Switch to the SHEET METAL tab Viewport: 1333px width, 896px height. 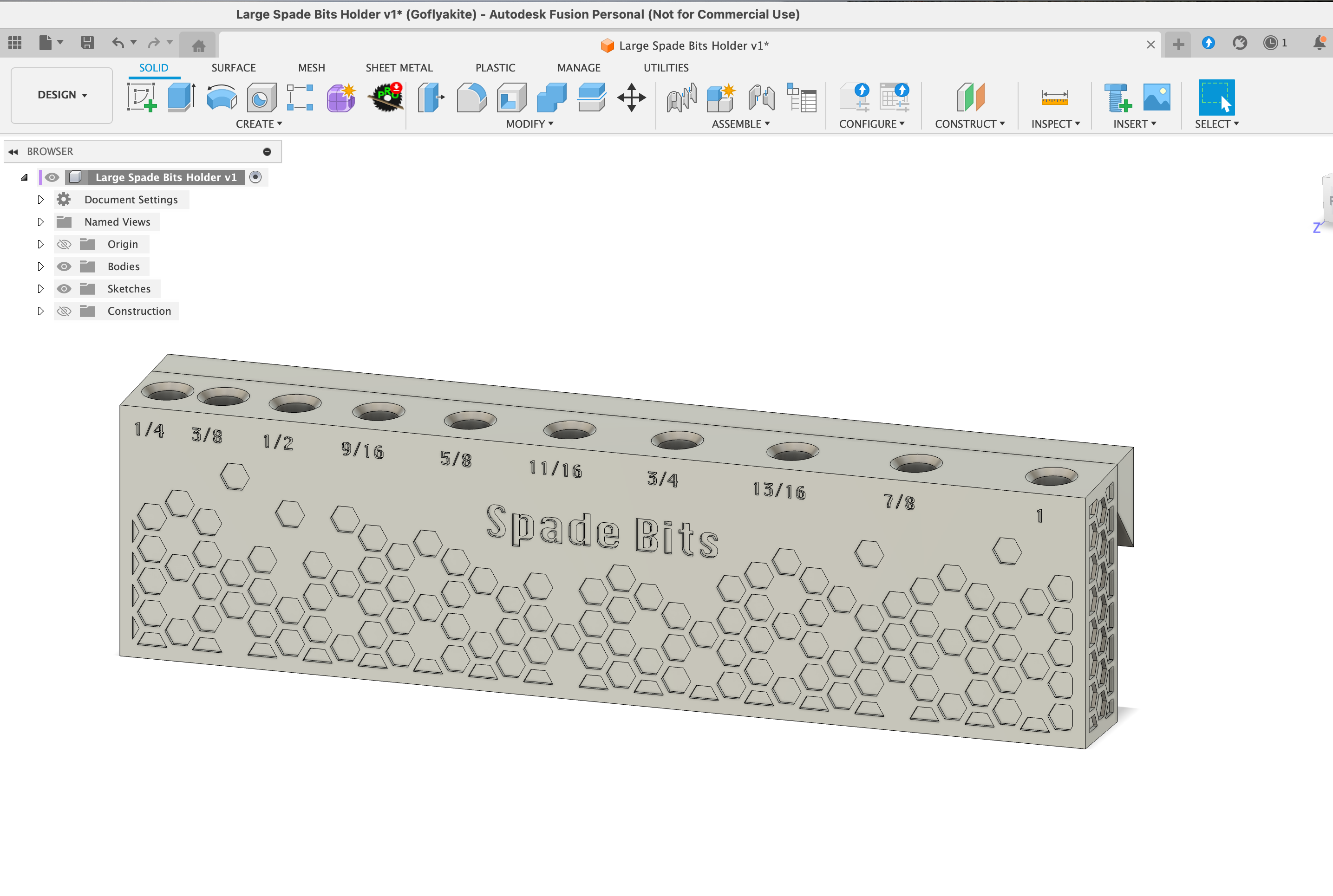(399, 67)
